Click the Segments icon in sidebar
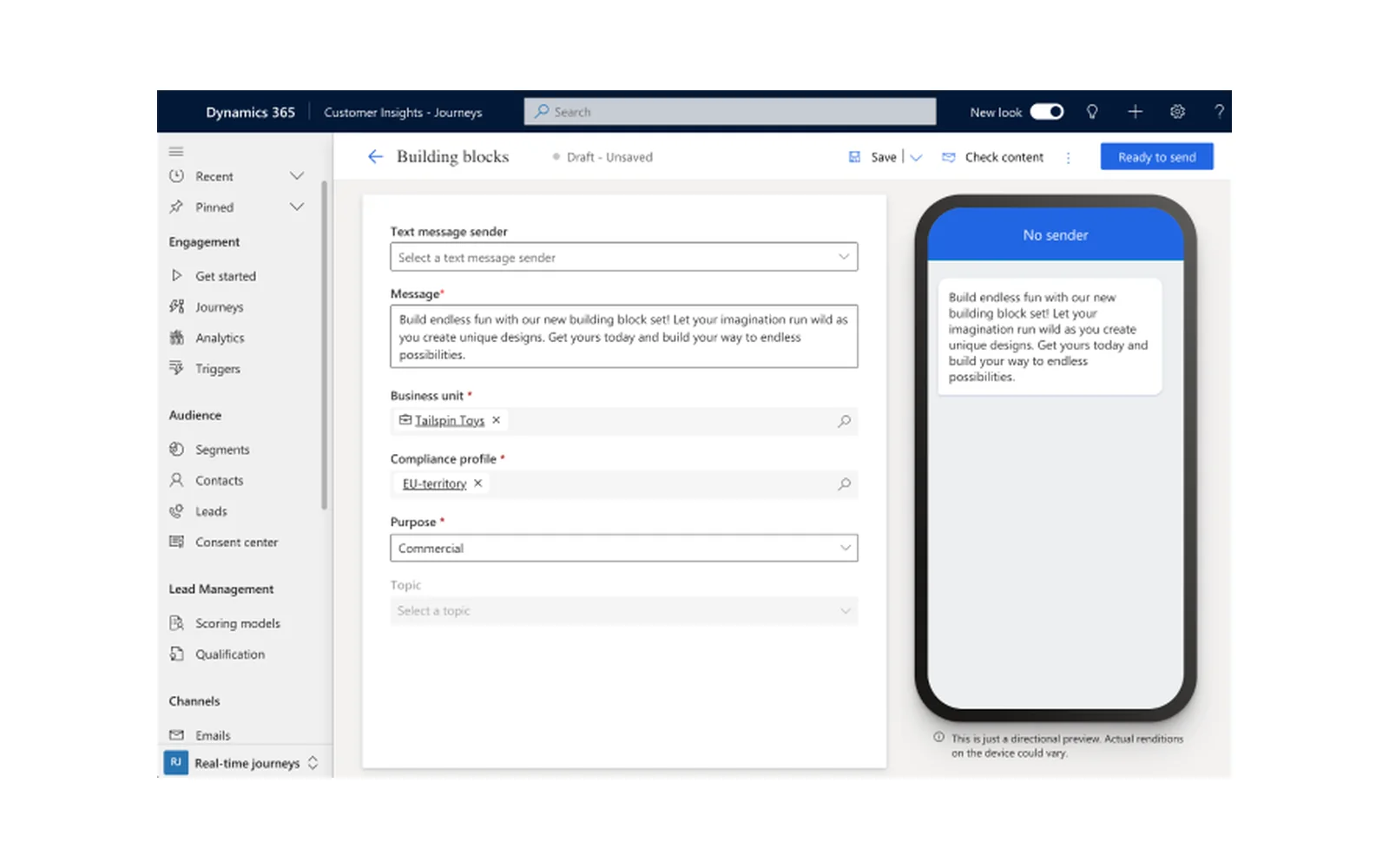 coord(176,449)
